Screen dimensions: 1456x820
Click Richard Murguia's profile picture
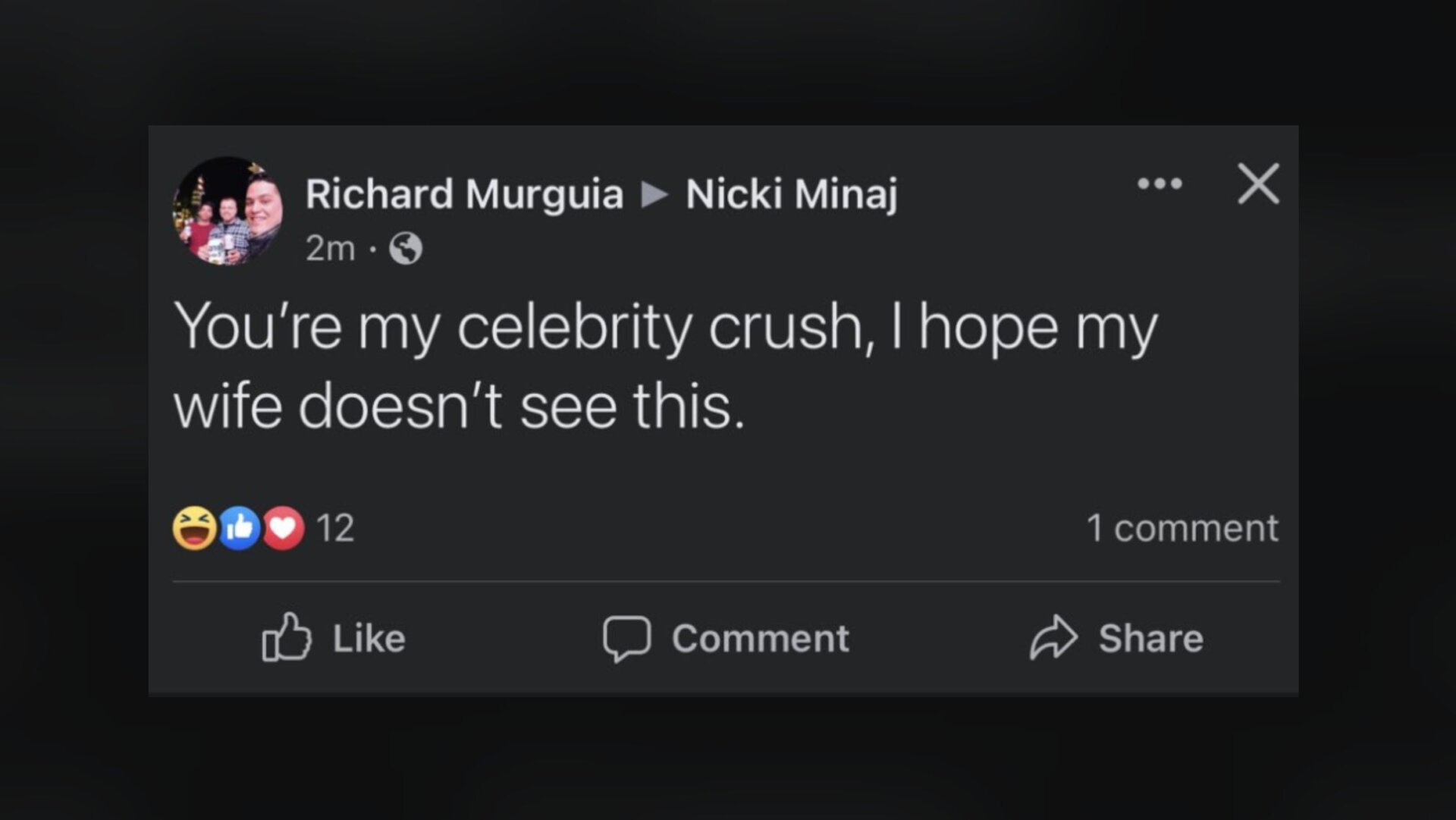[227, 210]
